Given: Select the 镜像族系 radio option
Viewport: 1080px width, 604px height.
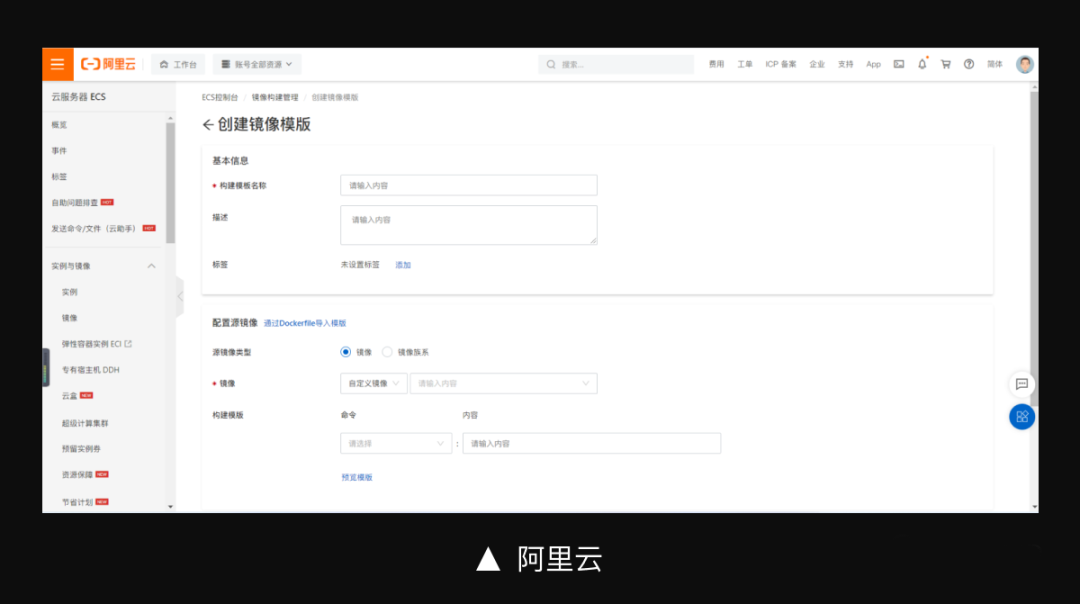Looking at the screenshot, I should click(387, 352).
